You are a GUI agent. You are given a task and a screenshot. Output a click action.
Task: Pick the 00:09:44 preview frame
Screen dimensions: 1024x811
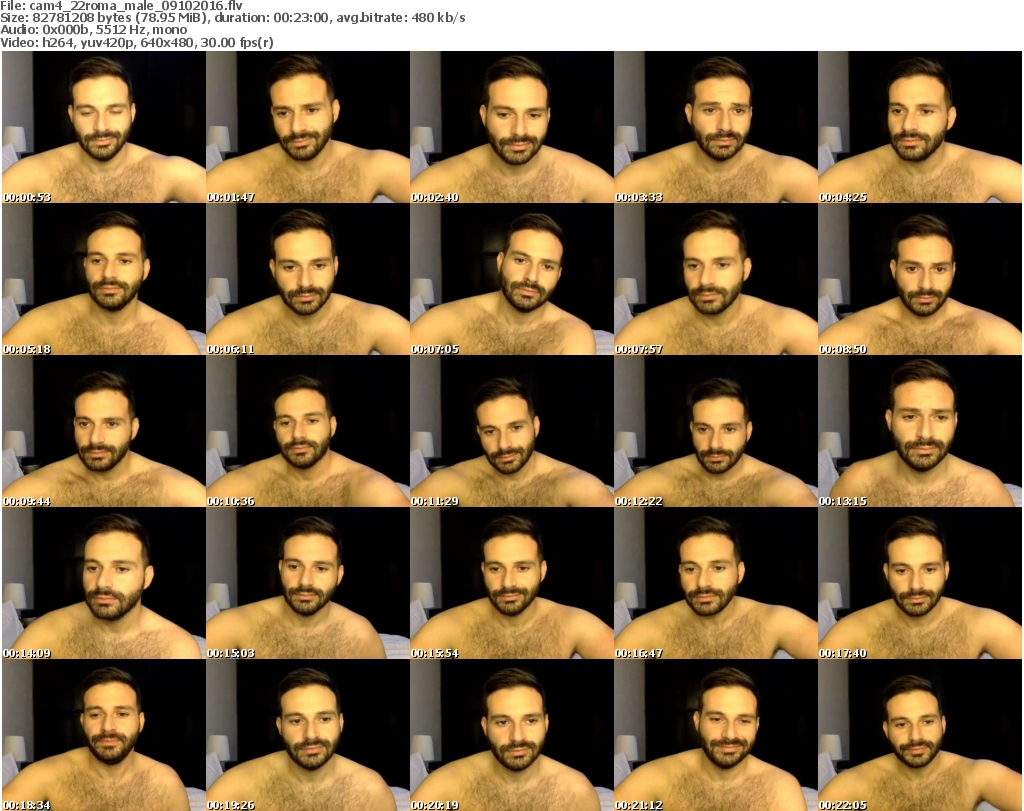click(x=104, y=432)
